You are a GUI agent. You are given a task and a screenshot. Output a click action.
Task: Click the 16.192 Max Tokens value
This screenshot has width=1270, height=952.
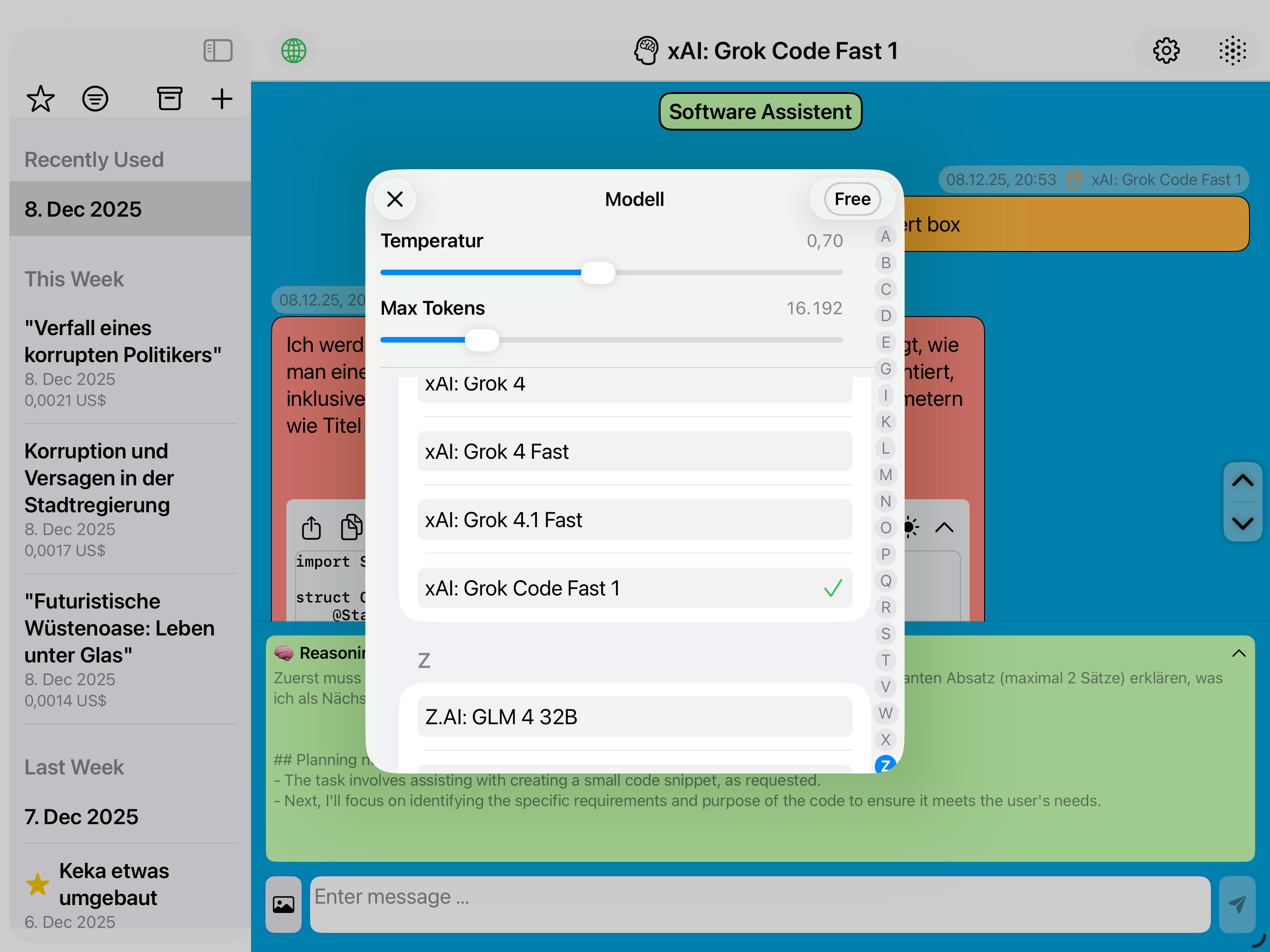tap(814, 308)
